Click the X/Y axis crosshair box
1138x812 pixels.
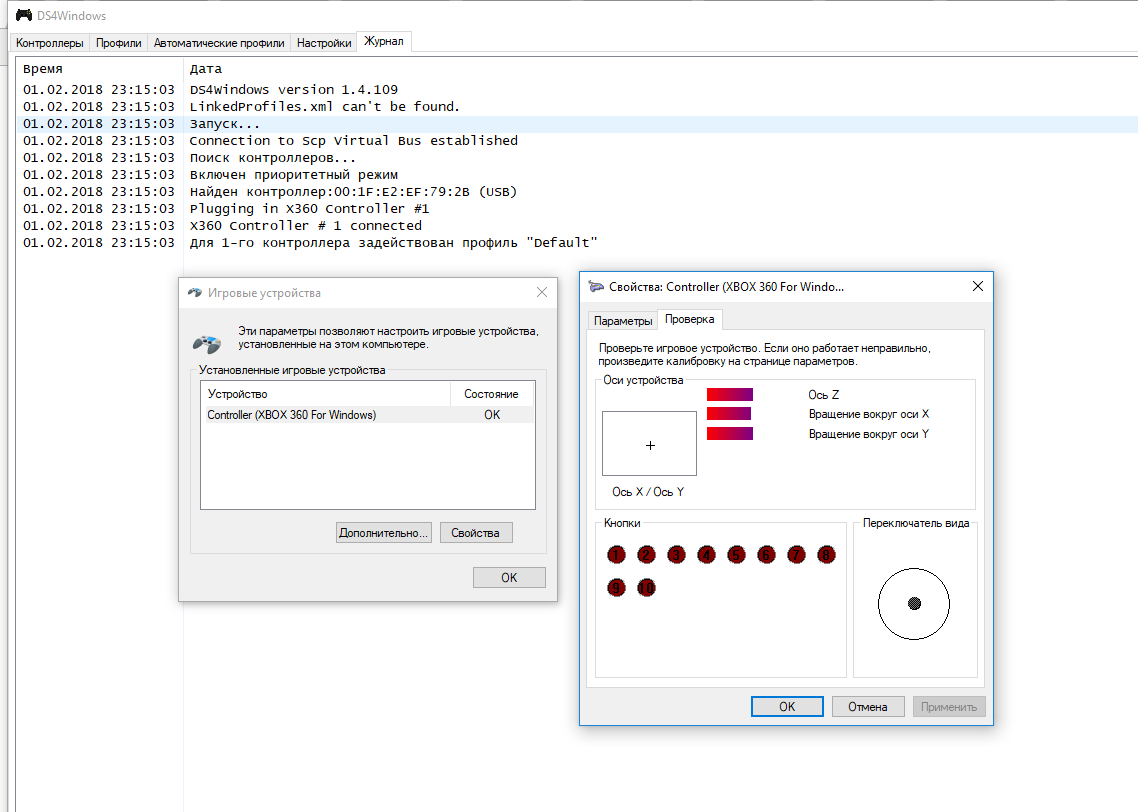(x=650, y=444)
